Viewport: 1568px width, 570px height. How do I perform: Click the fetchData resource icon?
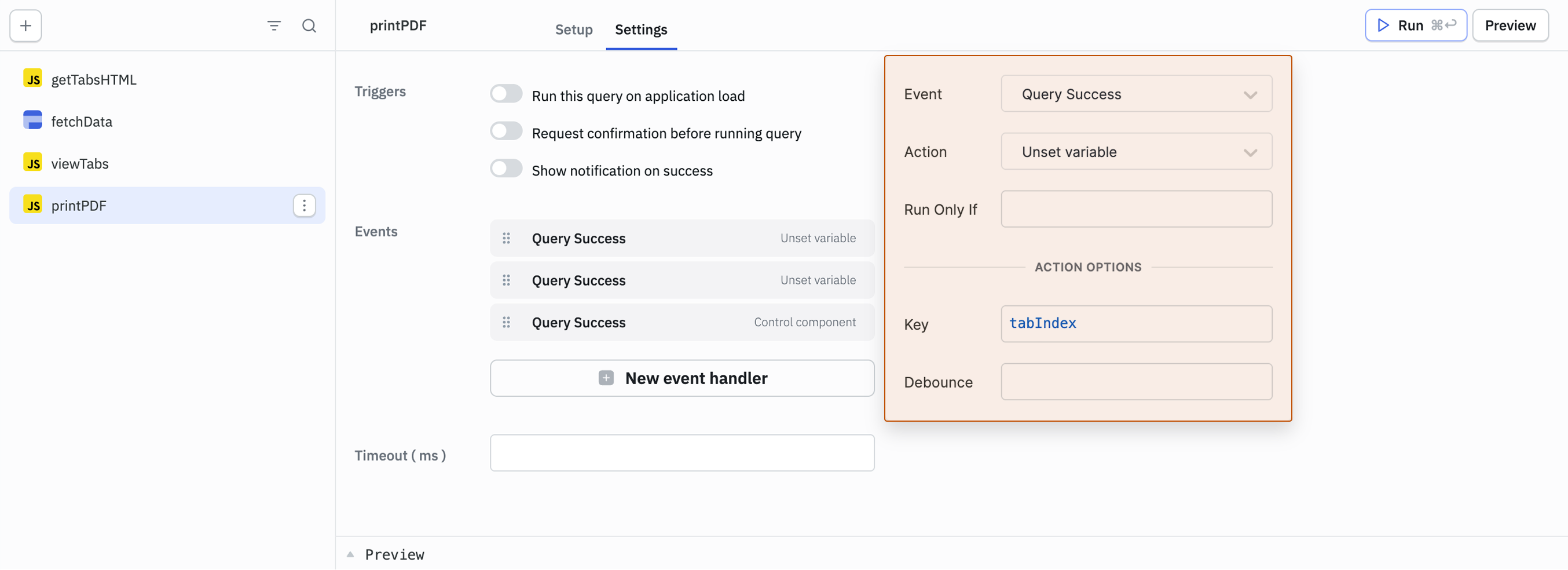[33, 120]
